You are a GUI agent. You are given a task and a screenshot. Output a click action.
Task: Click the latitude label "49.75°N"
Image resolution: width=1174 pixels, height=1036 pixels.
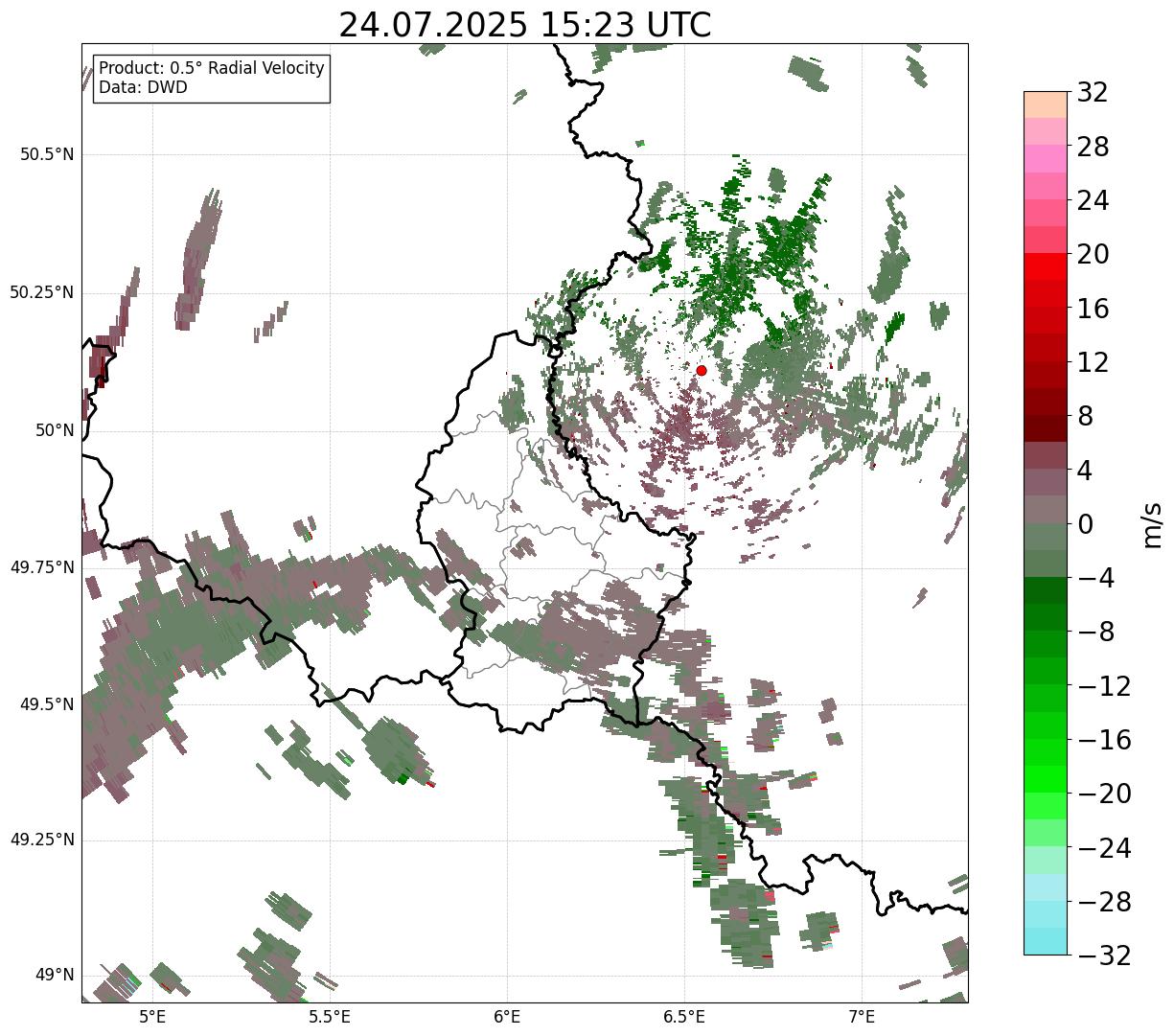point(42,567)
